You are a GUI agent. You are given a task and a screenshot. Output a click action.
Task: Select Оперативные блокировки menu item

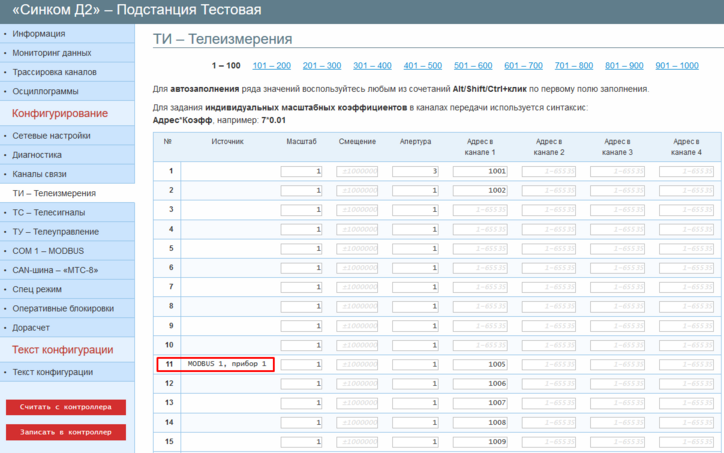click(63, 308)
